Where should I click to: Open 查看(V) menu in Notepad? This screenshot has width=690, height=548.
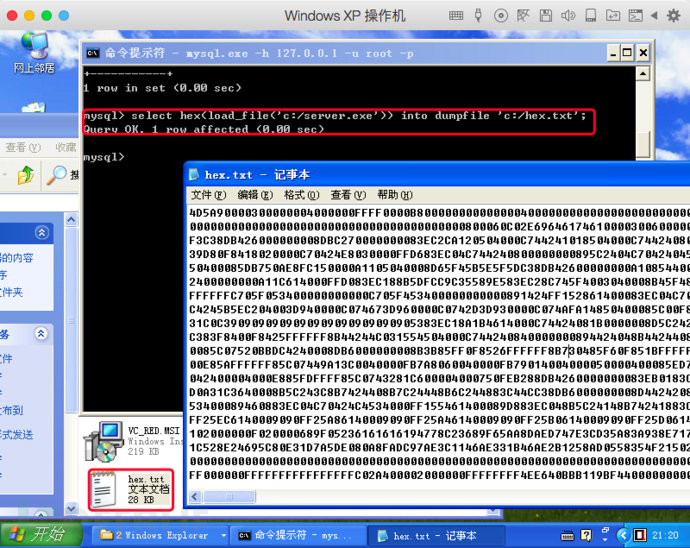click(x=348, y=195)
